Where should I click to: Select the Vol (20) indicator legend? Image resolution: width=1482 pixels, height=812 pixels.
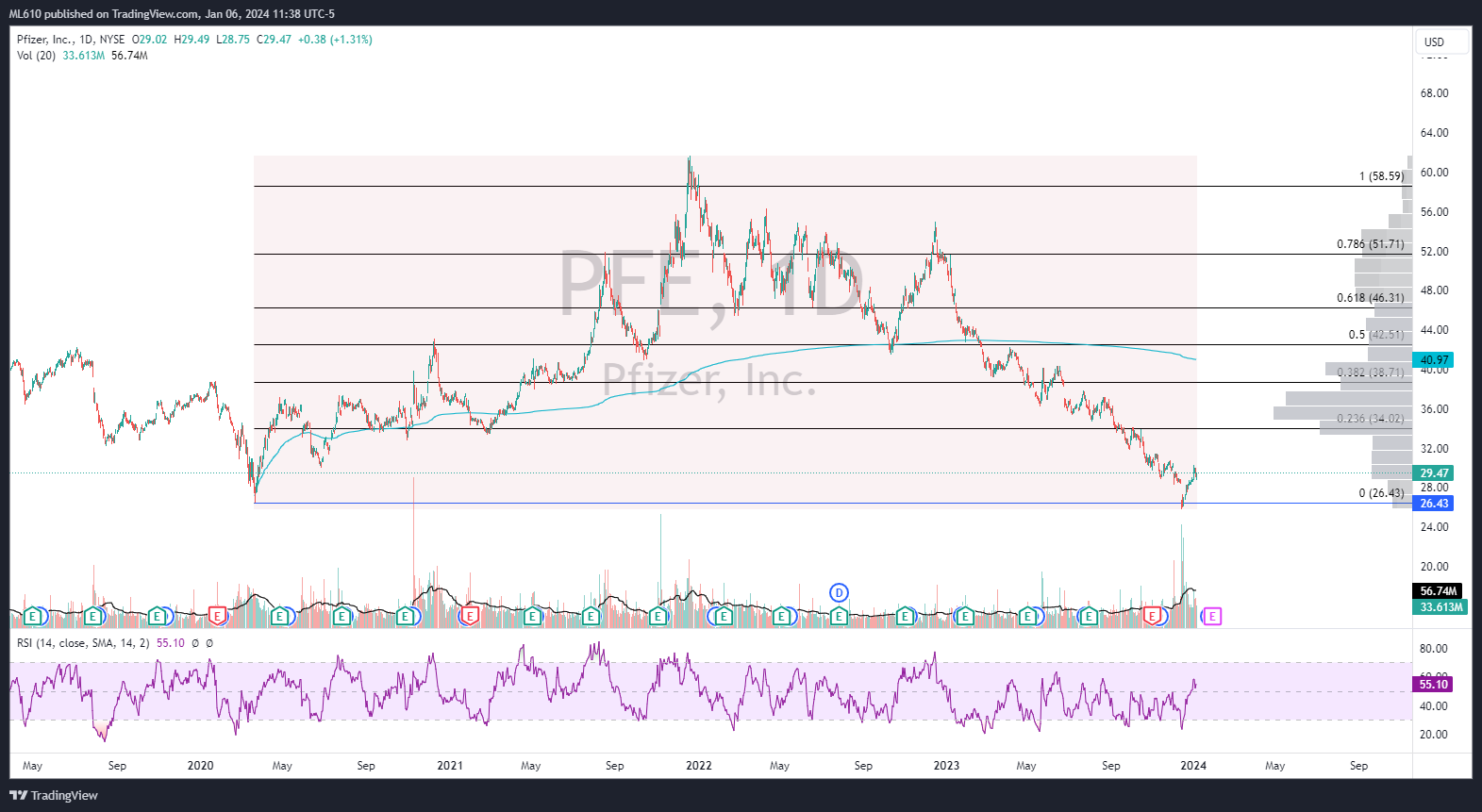click(36, 56)
